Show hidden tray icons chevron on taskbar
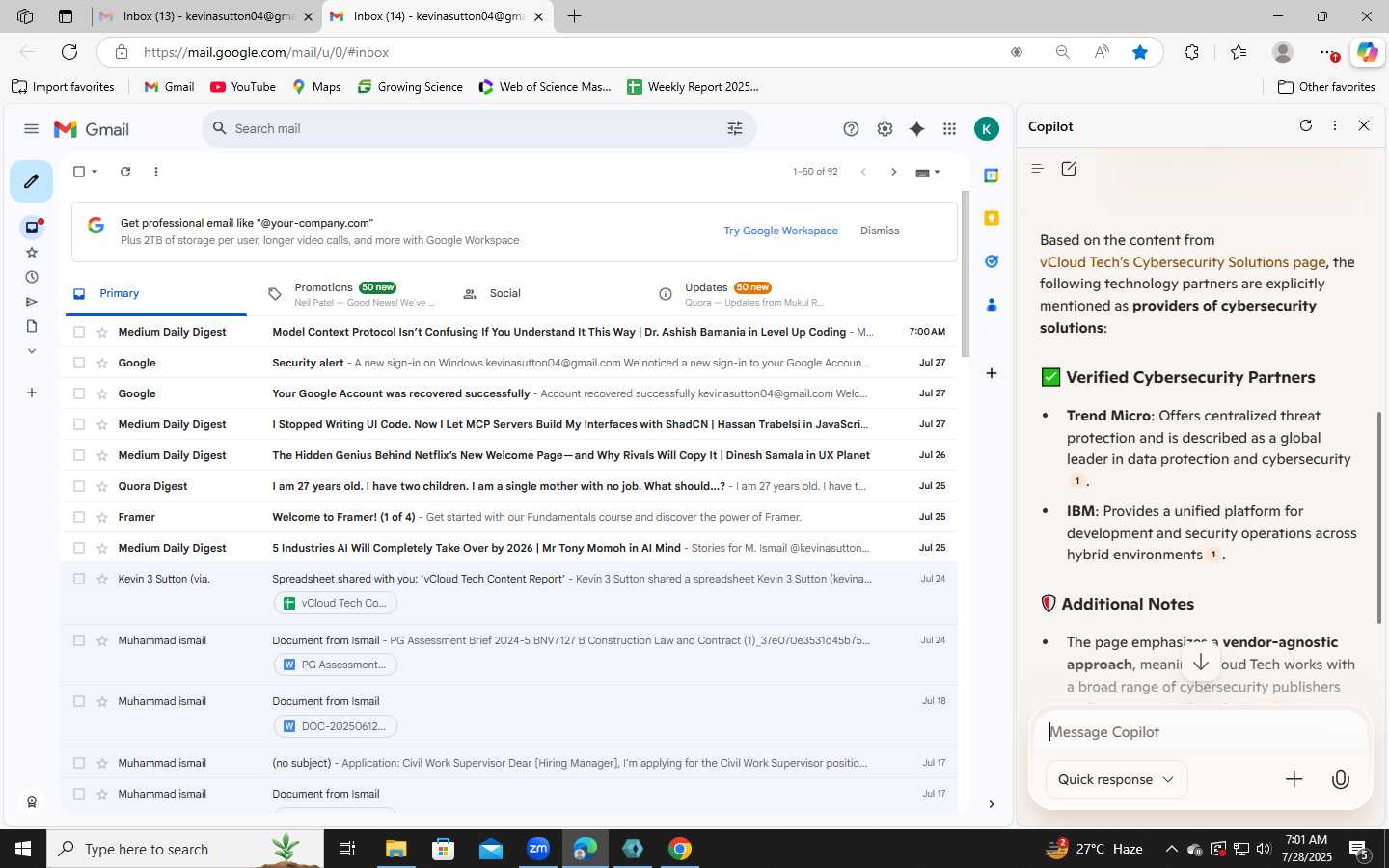This screenshot has width=1389, height=868. coord(1171,849)
